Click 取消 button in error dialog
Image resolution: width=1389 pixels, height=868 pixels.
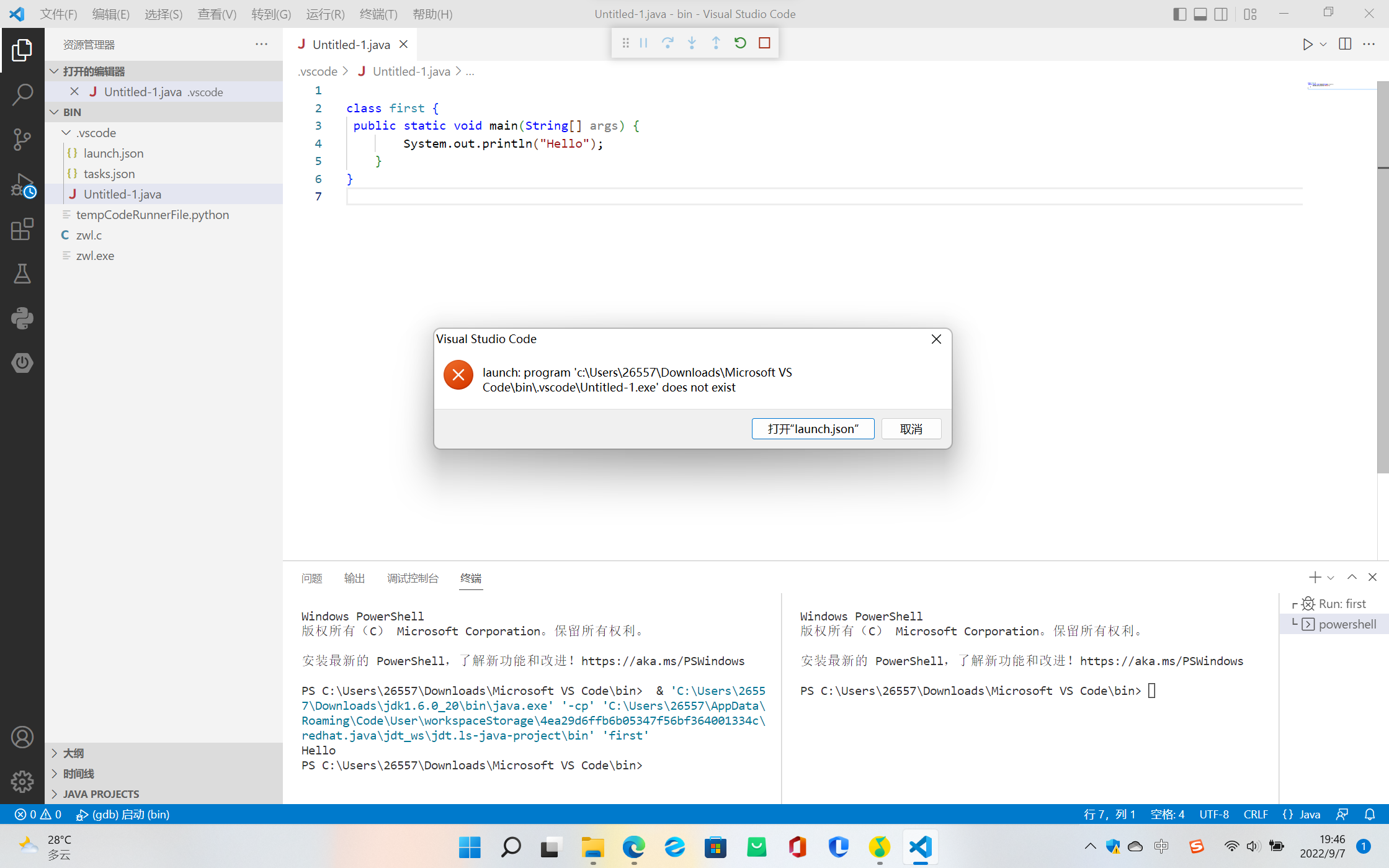tap(911, 429)
